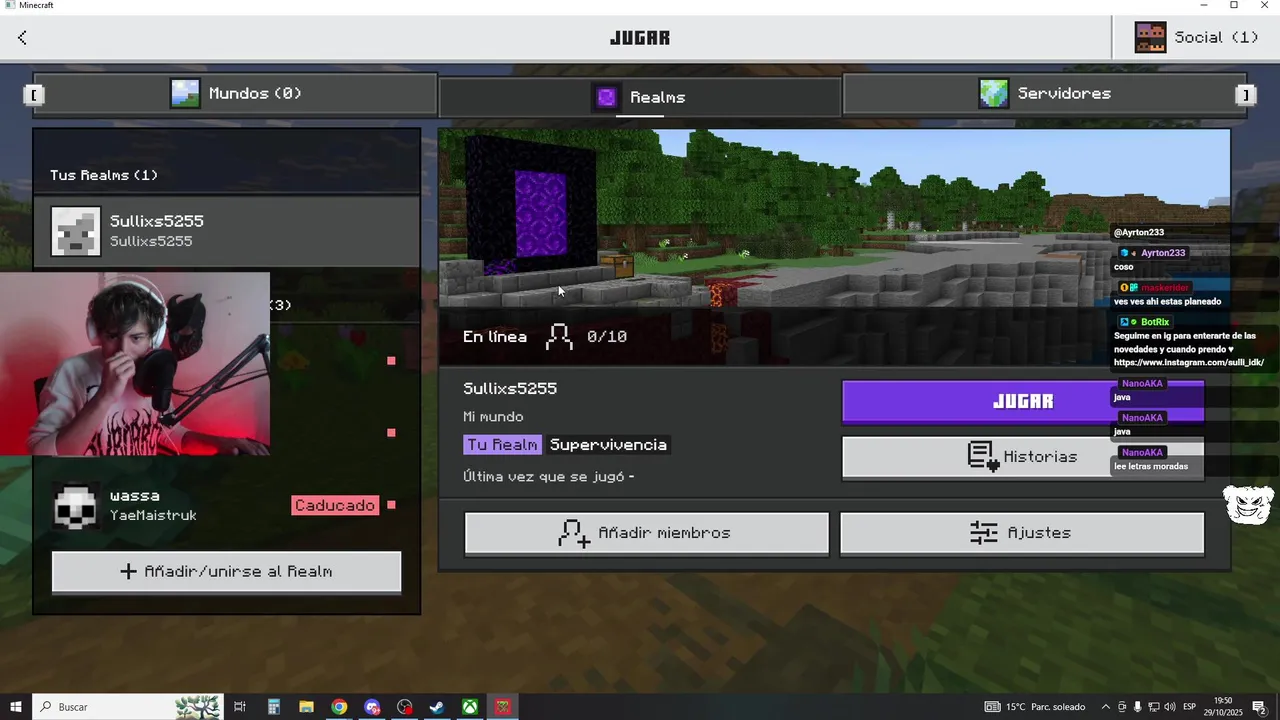Click the left bracket tab-navigation button
Viewport: 1280px width, 720px height.
pyautogui.click(x=34, y=94)
